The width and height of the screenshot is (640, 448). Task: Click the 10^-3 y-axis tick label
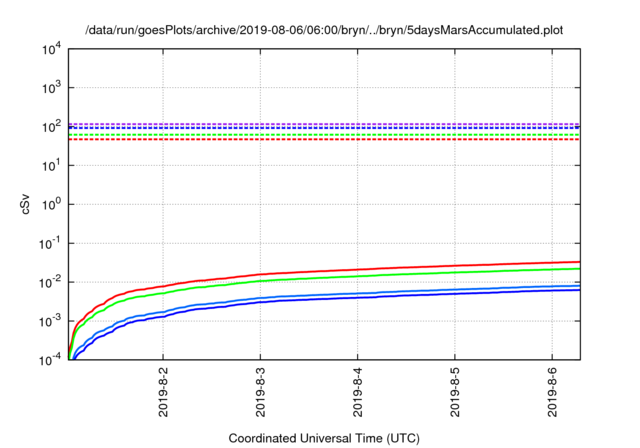[x=51, y=321]
